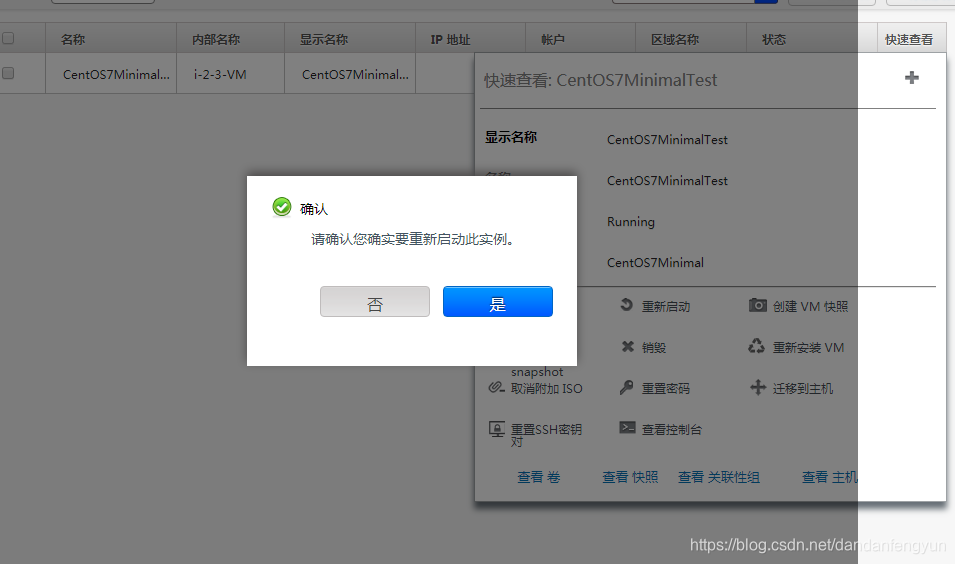Tick the CentOS7MinimalTest row checkbox

coord(8,73)
